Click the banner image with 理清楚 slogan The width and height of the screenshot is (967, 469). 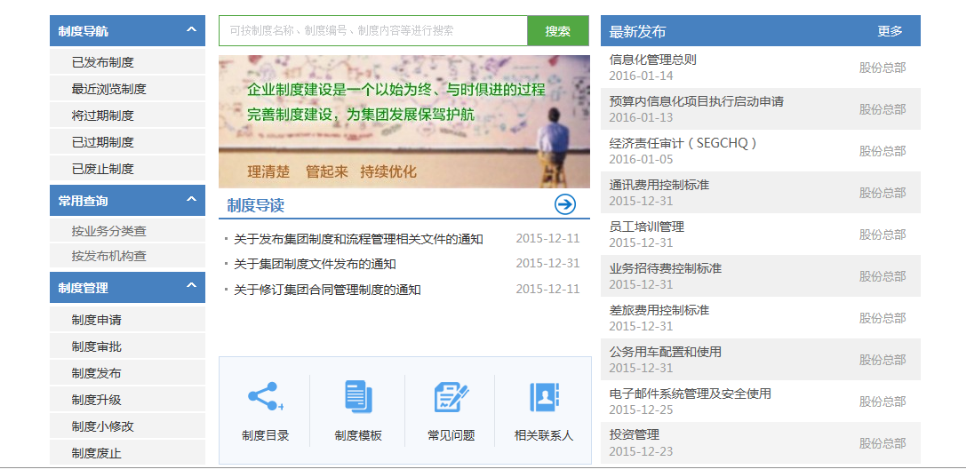[404, 121]
